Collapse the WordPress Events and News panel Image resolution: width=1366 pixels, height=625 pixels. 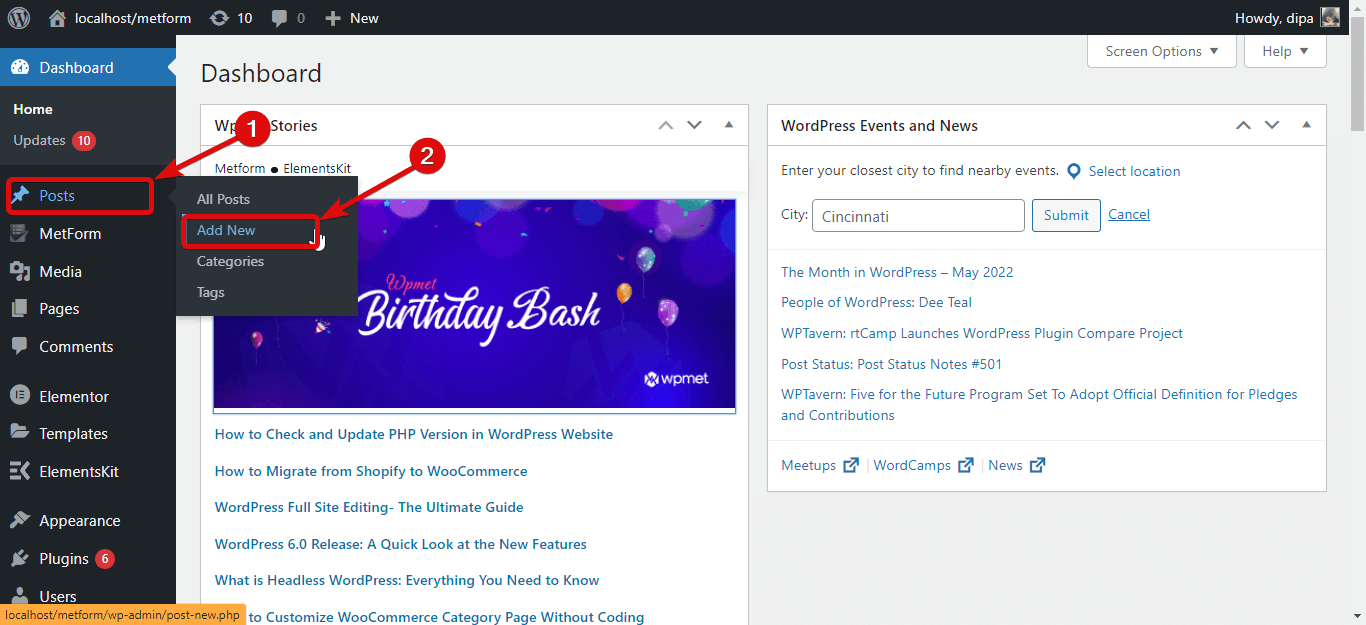[1306, 126]
